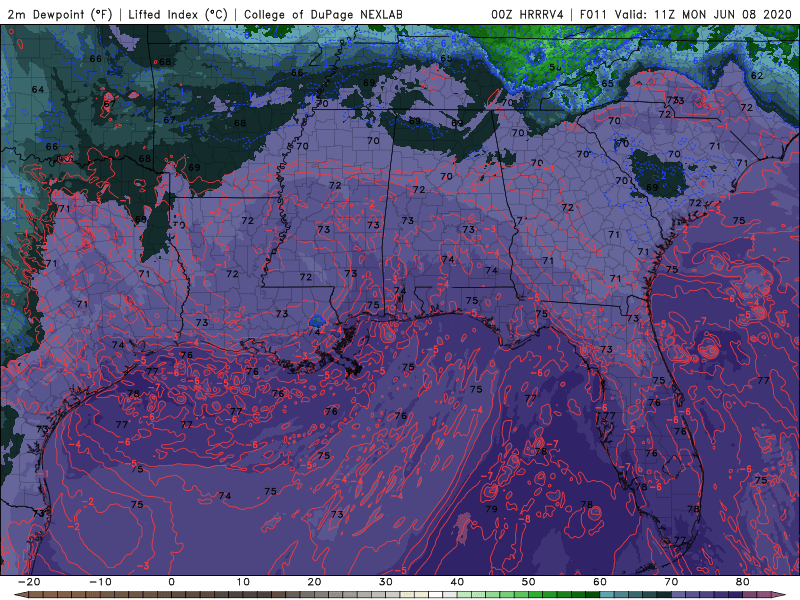The height and width of the screenshot is (600, 800).
Task: Click the 20 label on the color scale
Action: 315,582
